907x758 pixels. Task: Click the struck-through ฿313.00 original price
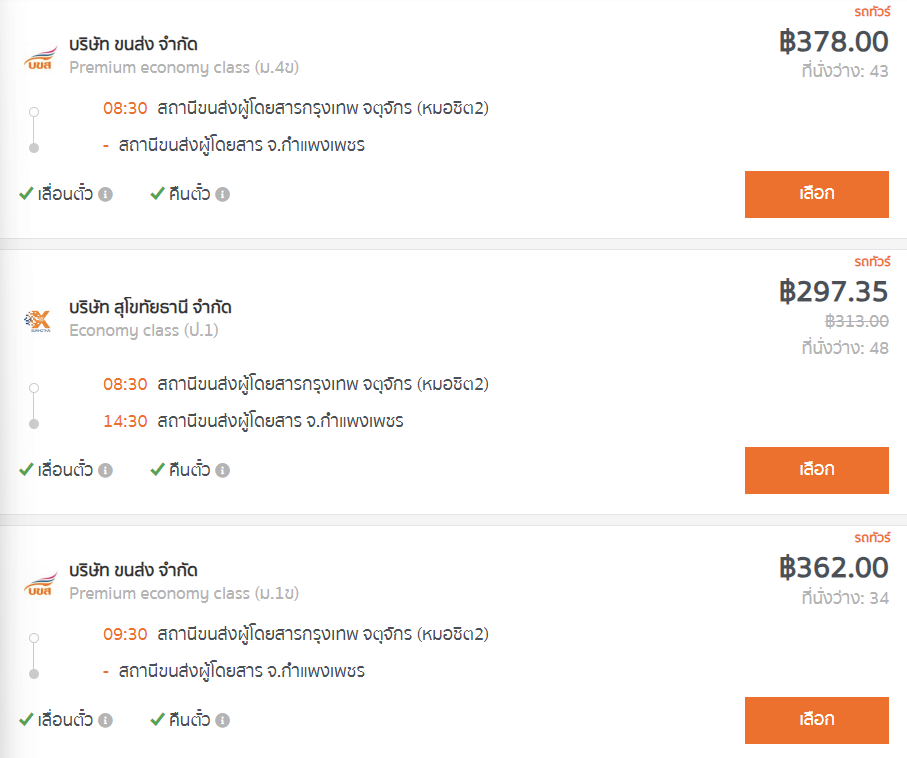click(x=857, y=321)
